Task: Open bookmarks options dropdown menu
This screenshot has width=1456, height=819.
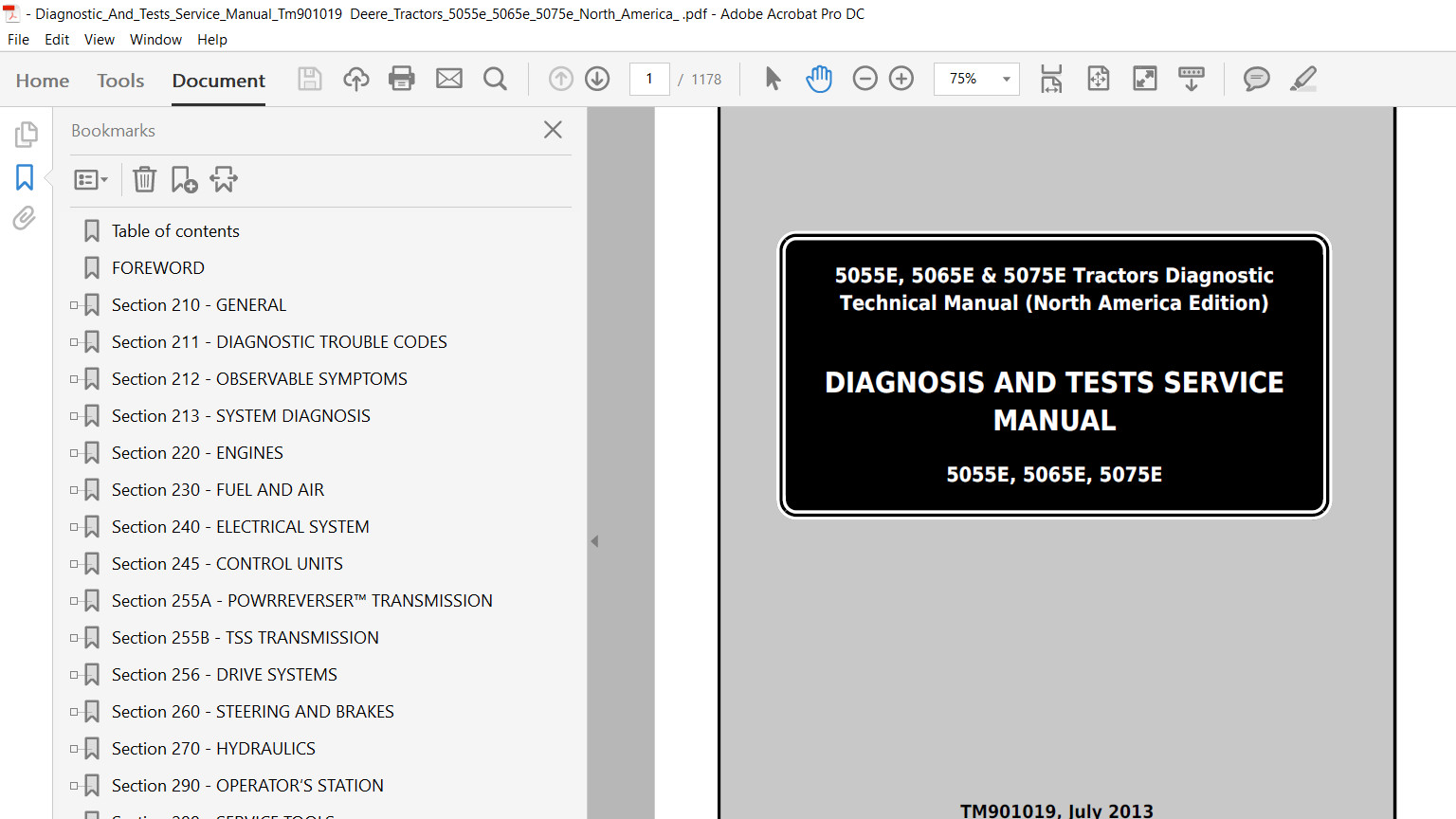Action: point(91,179)
